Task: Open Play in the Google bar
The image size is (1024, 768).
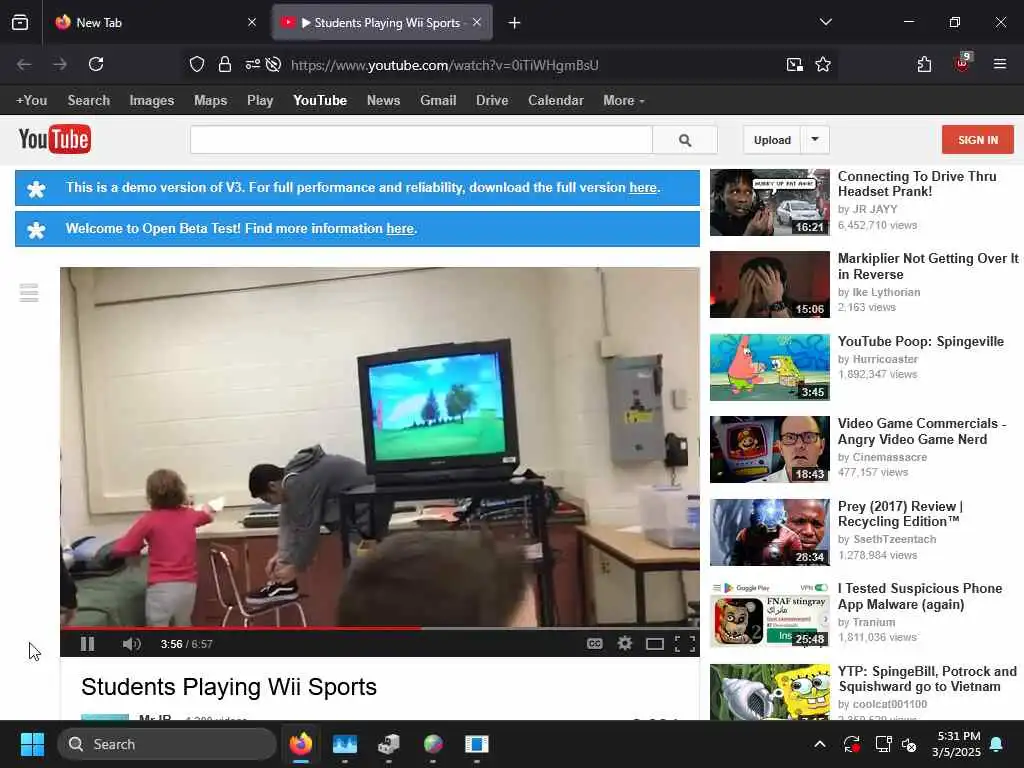Action: click(x=260, y=101)
